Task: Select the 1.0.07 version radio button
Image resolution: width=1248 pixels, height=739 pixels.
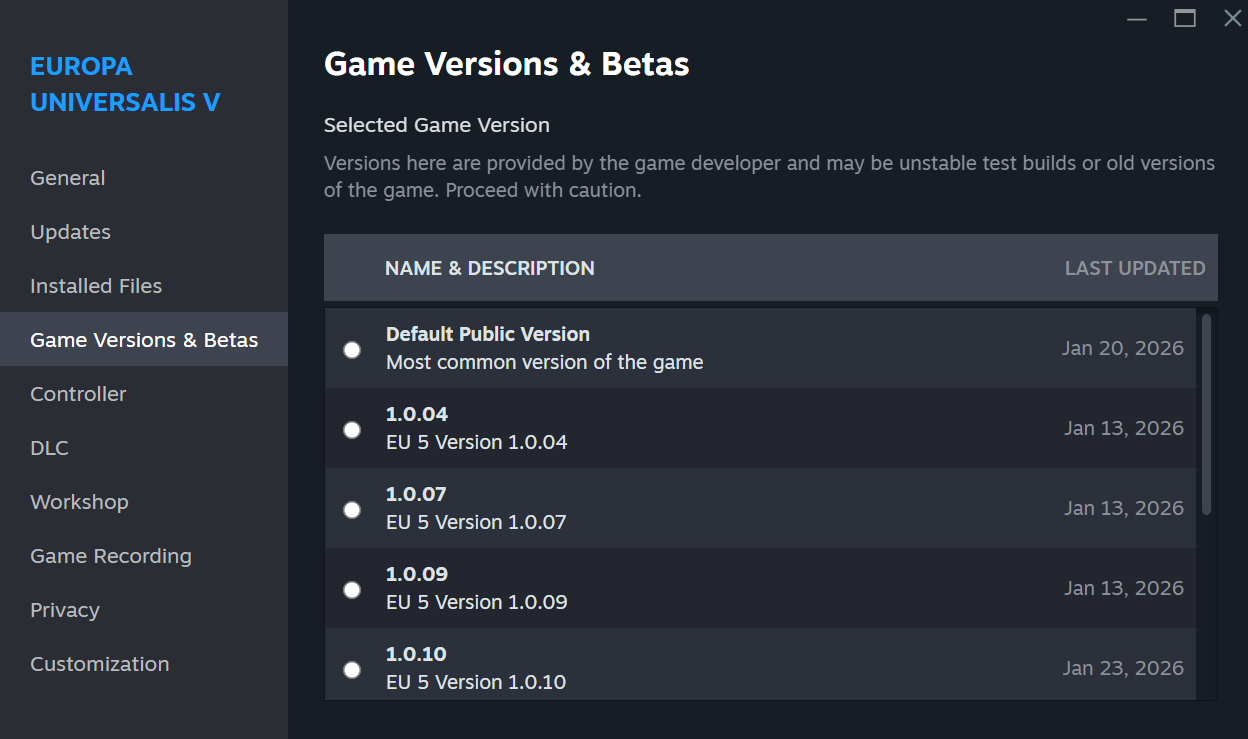Action: pyautogui.click(x=352, y=510)
